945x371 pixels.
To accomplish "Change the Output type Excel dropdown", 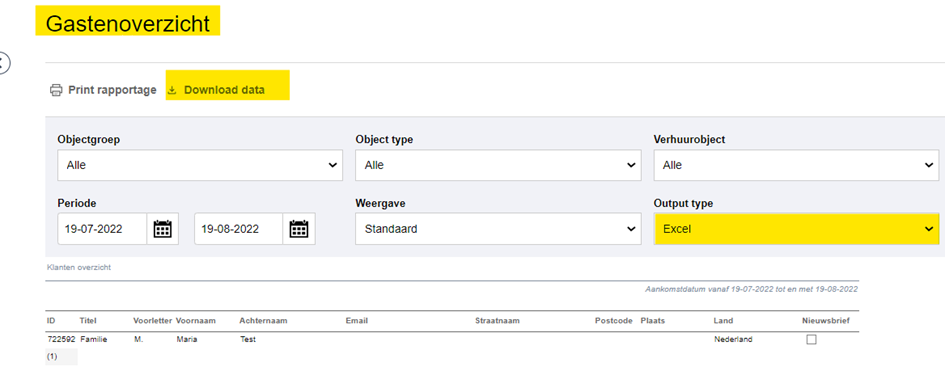I will 796,229.
